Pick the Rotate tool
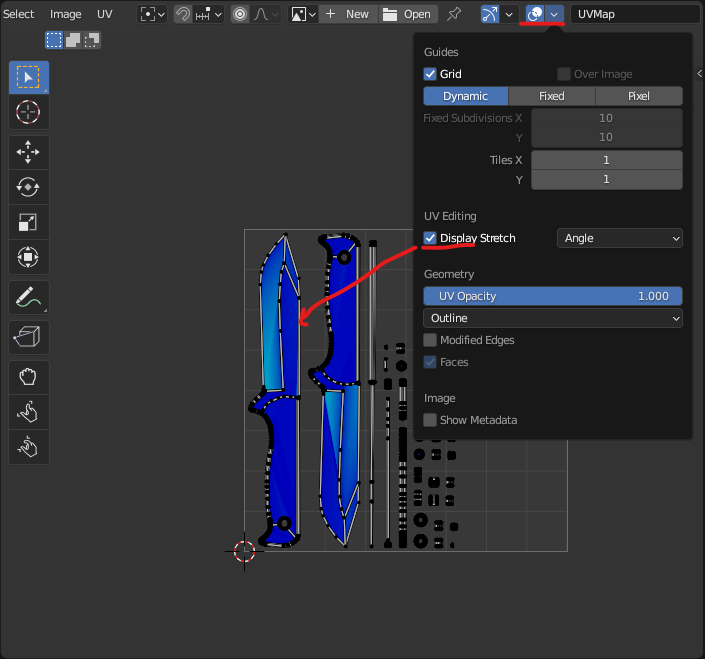The width and height of the screenshot is (705, 659). [x=28, y=187]
